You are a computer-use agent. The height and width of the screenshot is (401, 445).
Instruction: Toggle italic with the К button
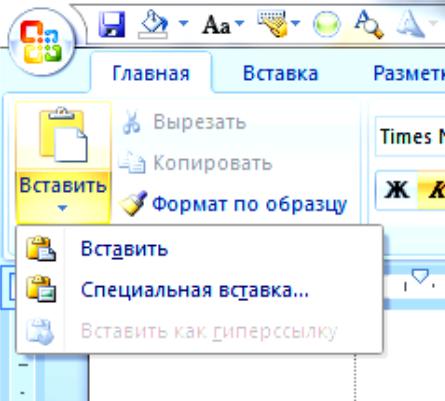click(x=432, y=190)
